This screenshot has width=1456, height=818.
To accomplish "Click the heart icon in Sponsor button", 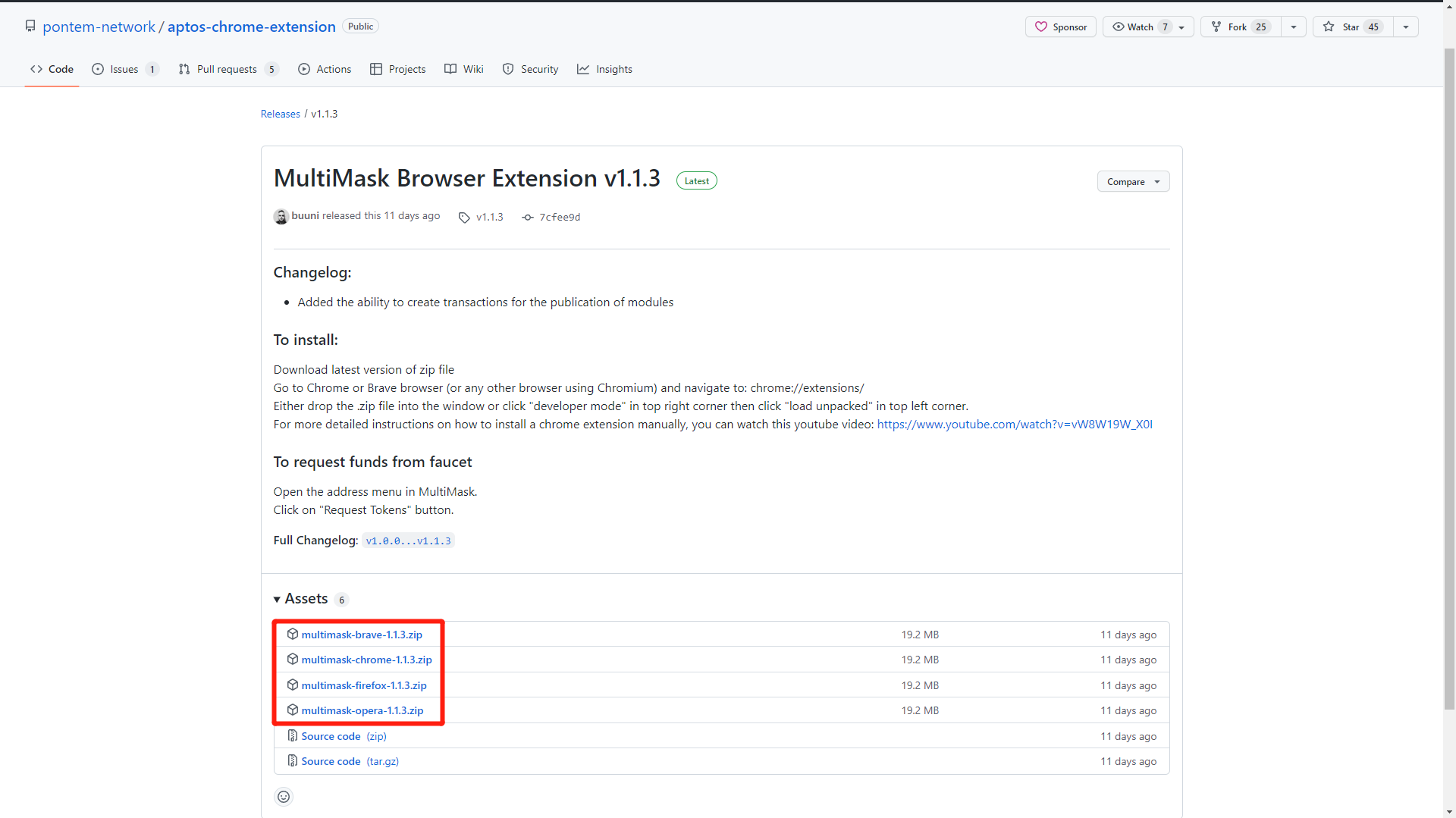I will coord(1041,27).
